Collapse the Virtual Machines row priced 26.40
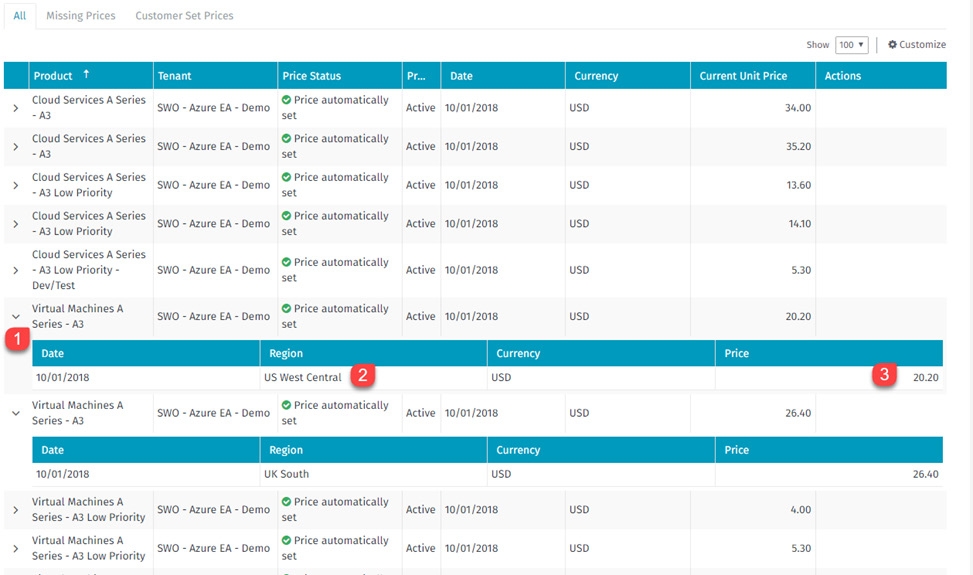 [15, 413]
